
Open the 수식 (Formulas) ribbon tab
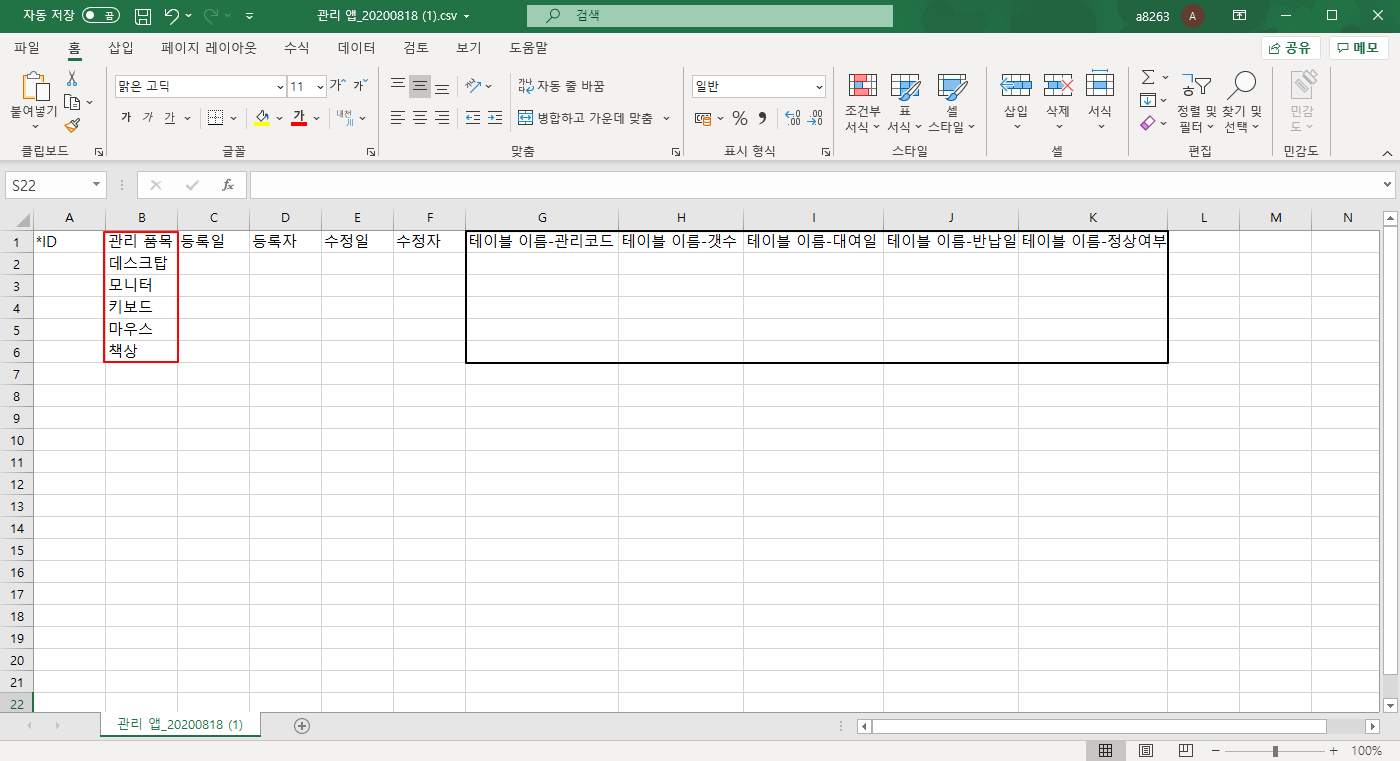point(296,47)
